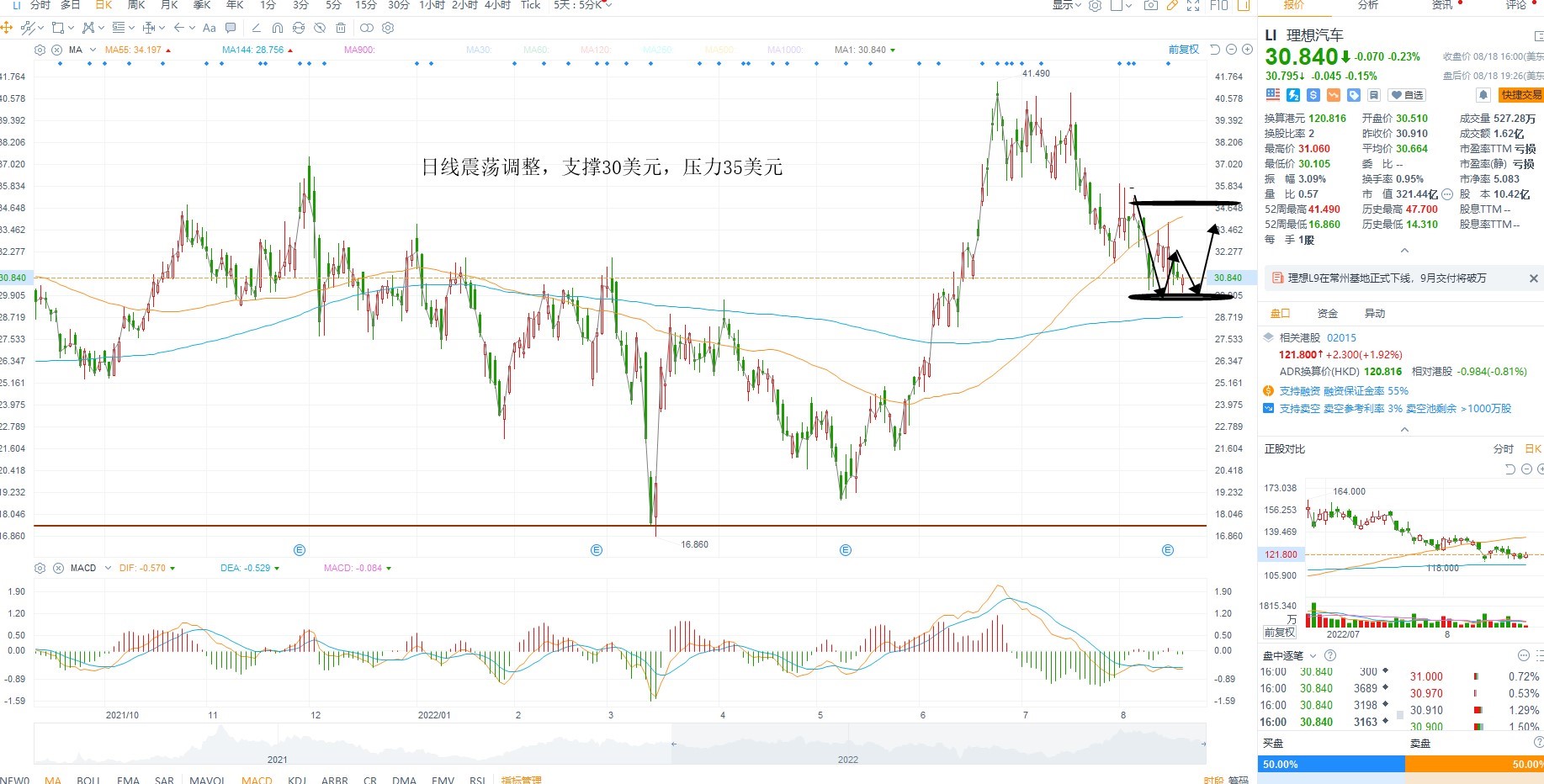Select the Aa text annotation tool
Image resolution: width=1544 pixels, height=784 pixels.
(210, 28)
